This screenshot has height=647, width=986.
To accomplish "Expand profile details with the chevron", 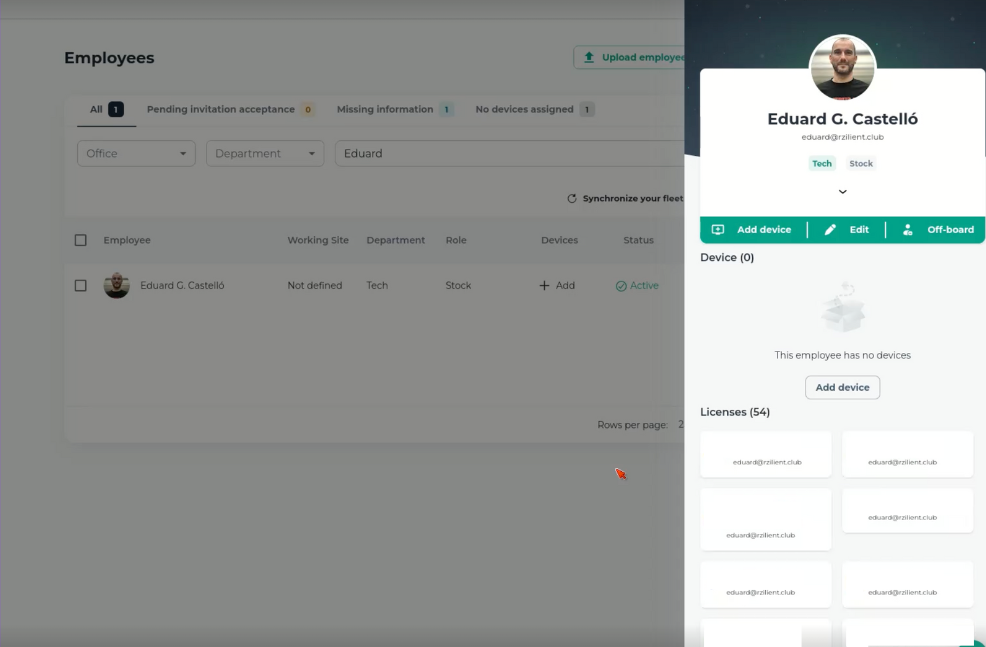I will (x=843, y=192).
